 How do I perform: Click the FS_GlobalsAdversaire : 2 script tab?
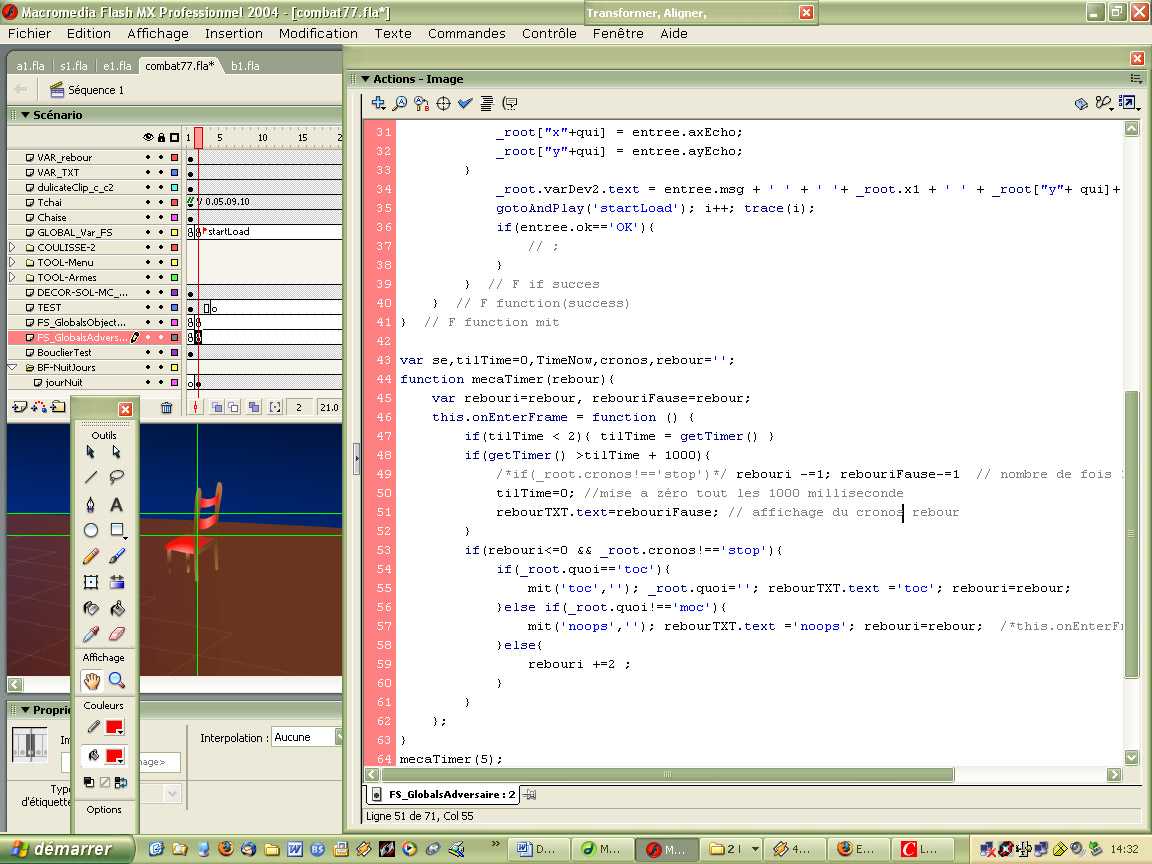(444, 794)
